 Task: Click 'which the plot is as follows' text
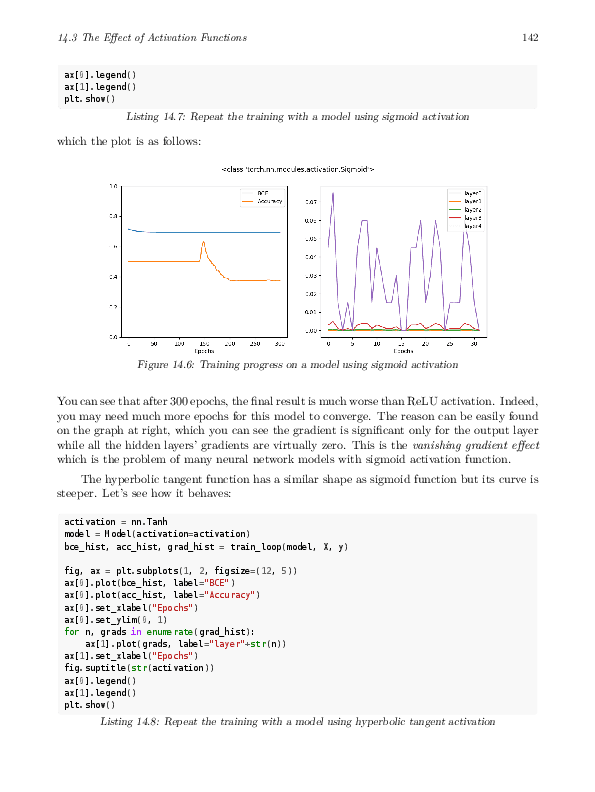[x=129, y=141]
